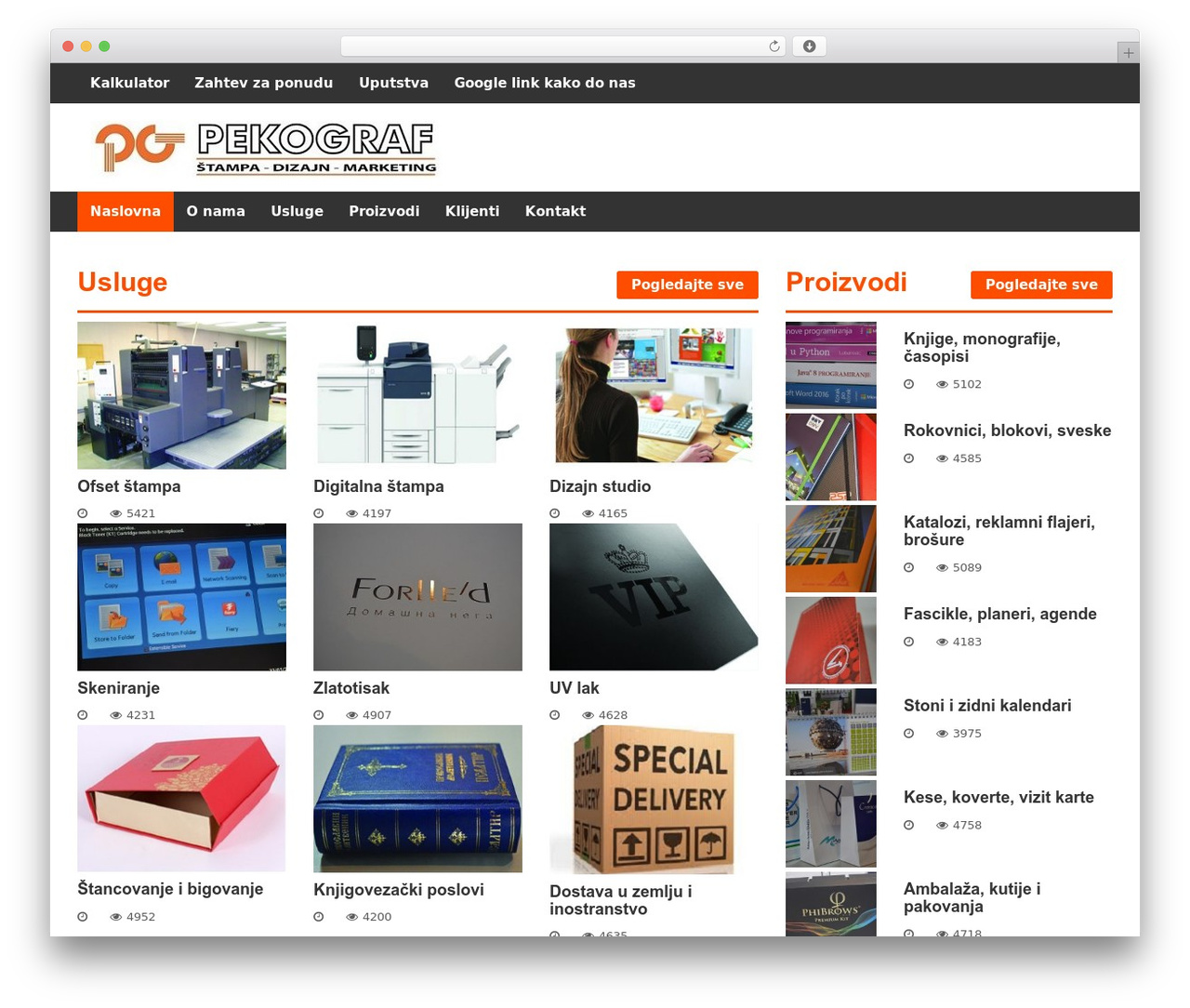Open the Klijenti navigation item

click(472, 211)
